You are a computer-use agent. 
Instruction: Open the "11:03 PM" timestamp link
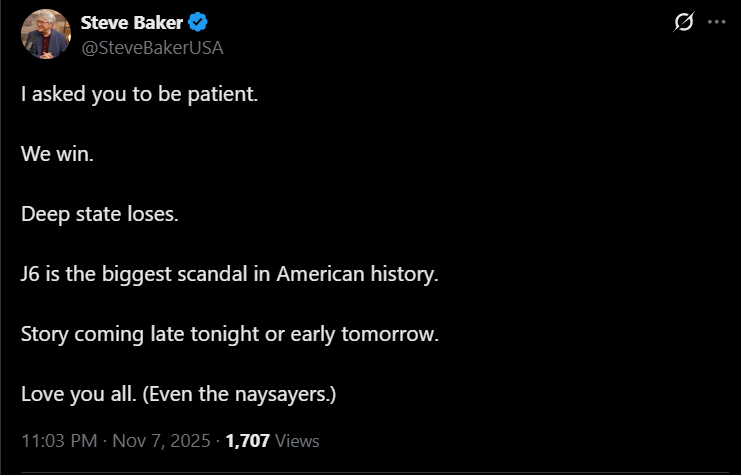[x=57, y=440]
